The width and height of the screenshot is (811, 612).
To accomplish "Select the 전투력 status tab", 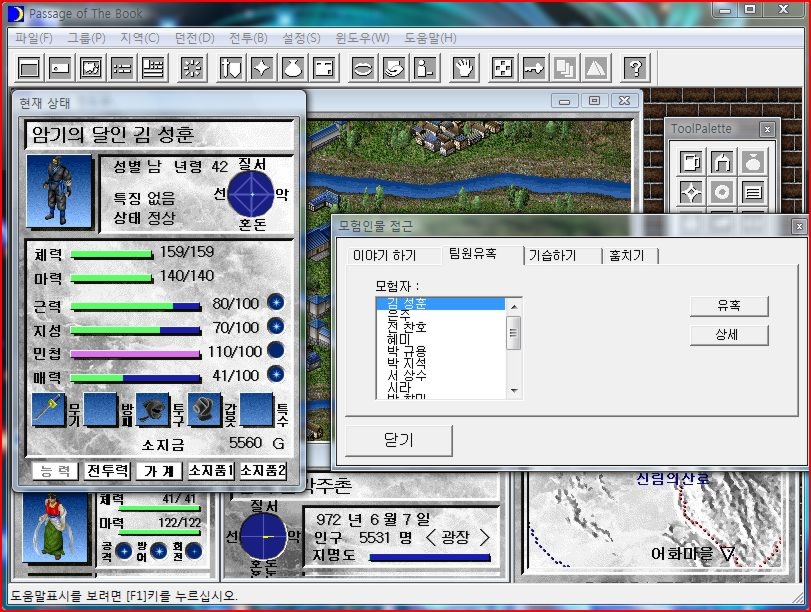I will pyautogui.click(x=108, y=471).
